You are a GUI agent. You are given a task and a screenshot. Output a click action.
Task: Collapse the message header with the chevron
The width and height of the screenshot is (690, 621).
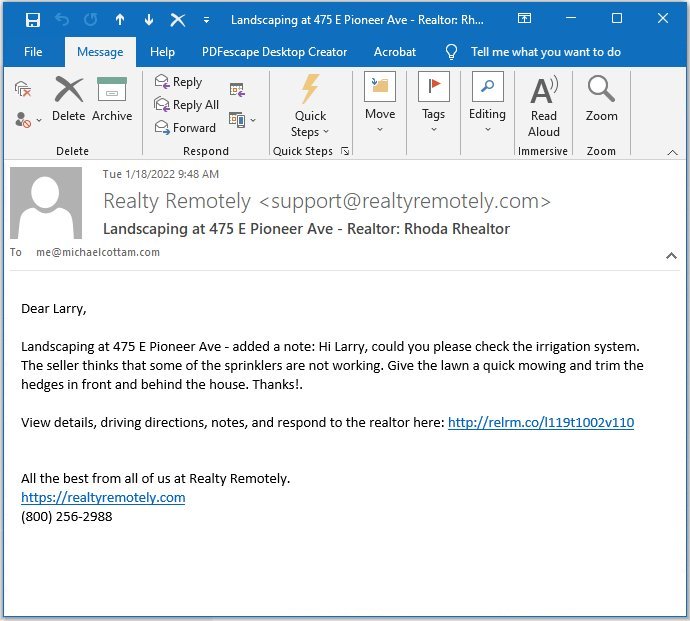(x=671, y=255)
